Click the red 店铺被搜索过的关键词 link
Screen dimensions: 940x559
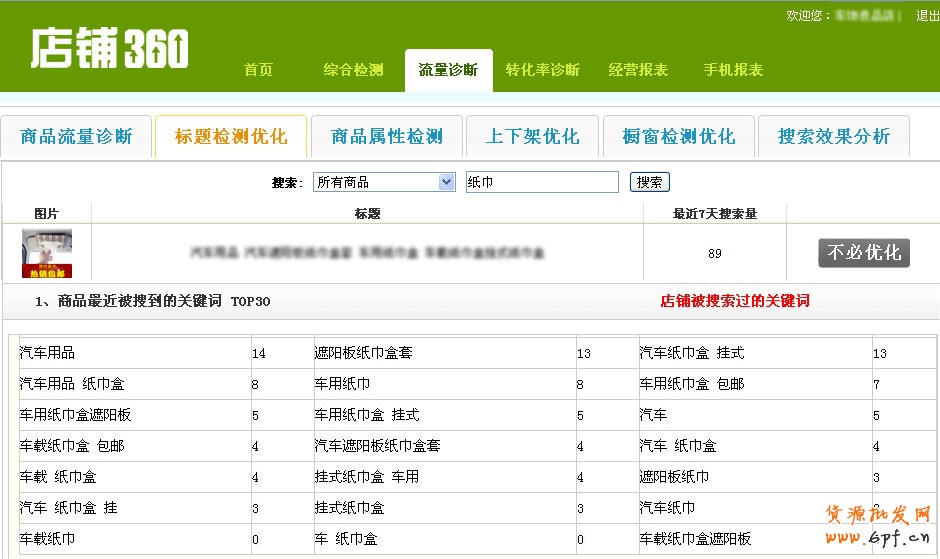point(735,301)
